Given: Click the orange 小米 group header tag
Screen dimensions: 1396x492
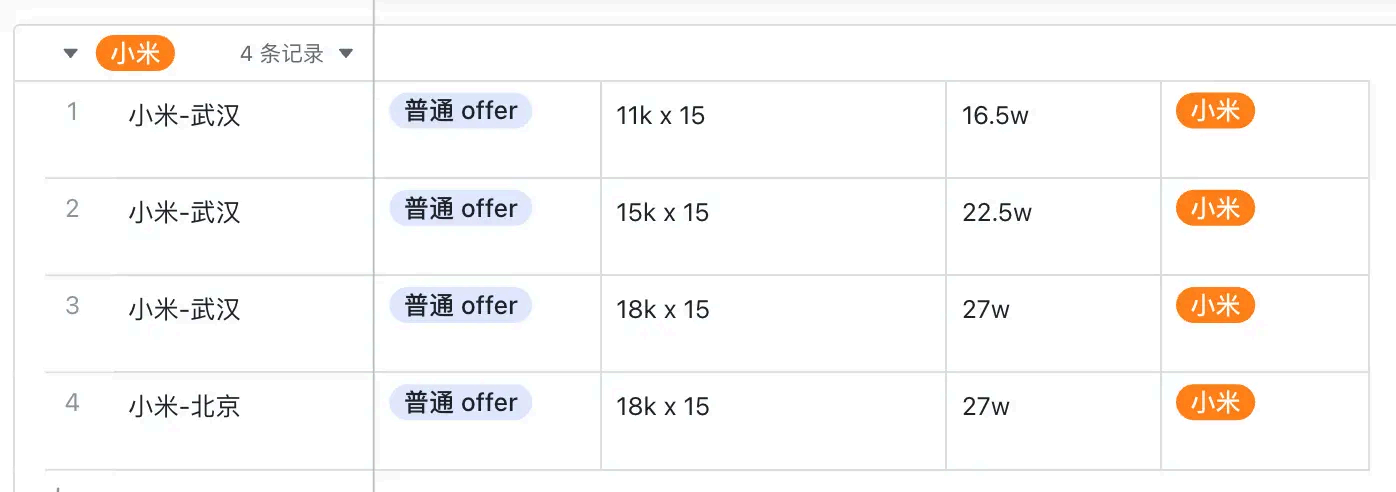Looking at the screenshot, I should pos(135,54).
